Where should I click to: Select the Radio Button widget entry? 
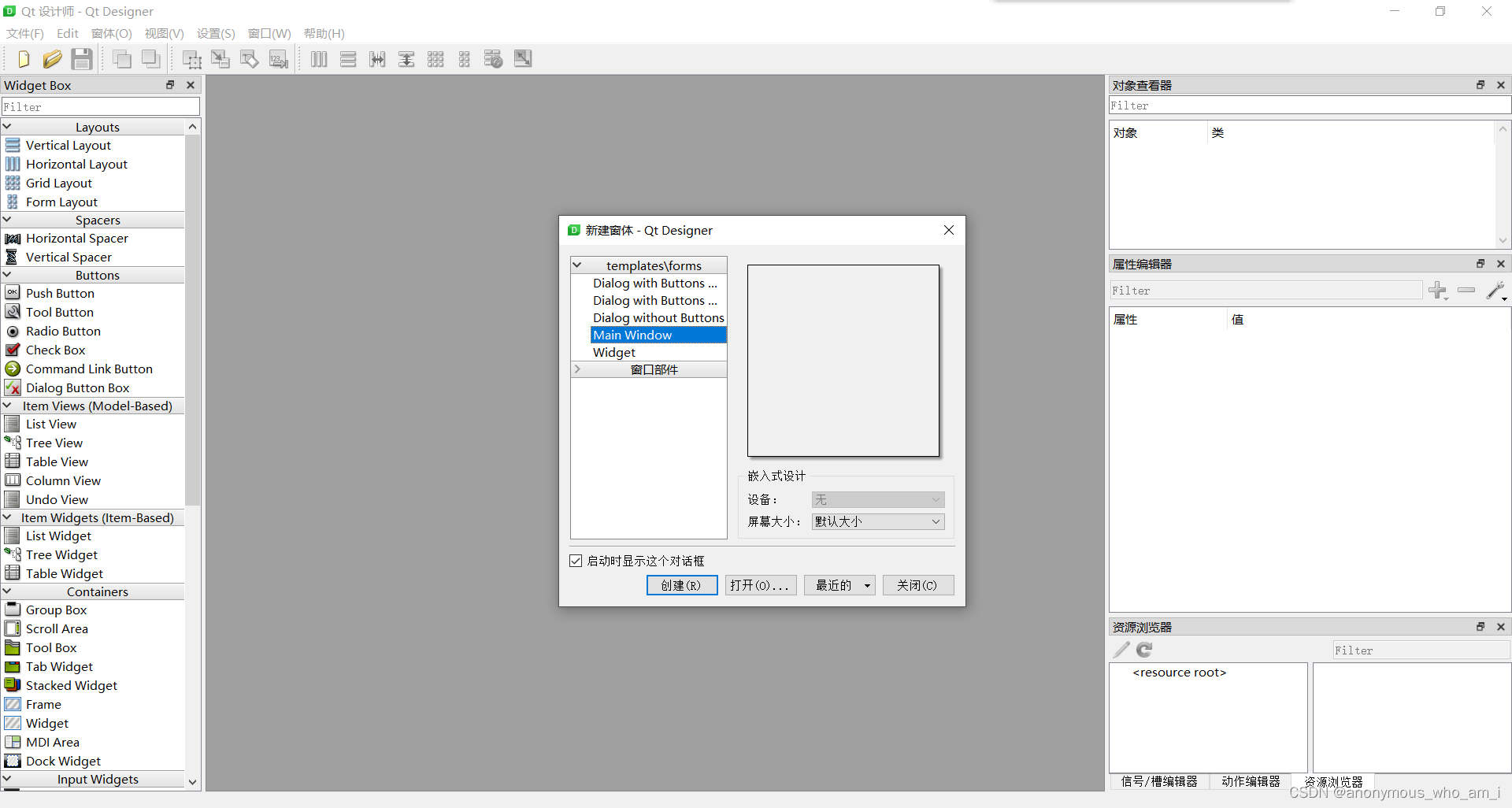pos(62,331)
